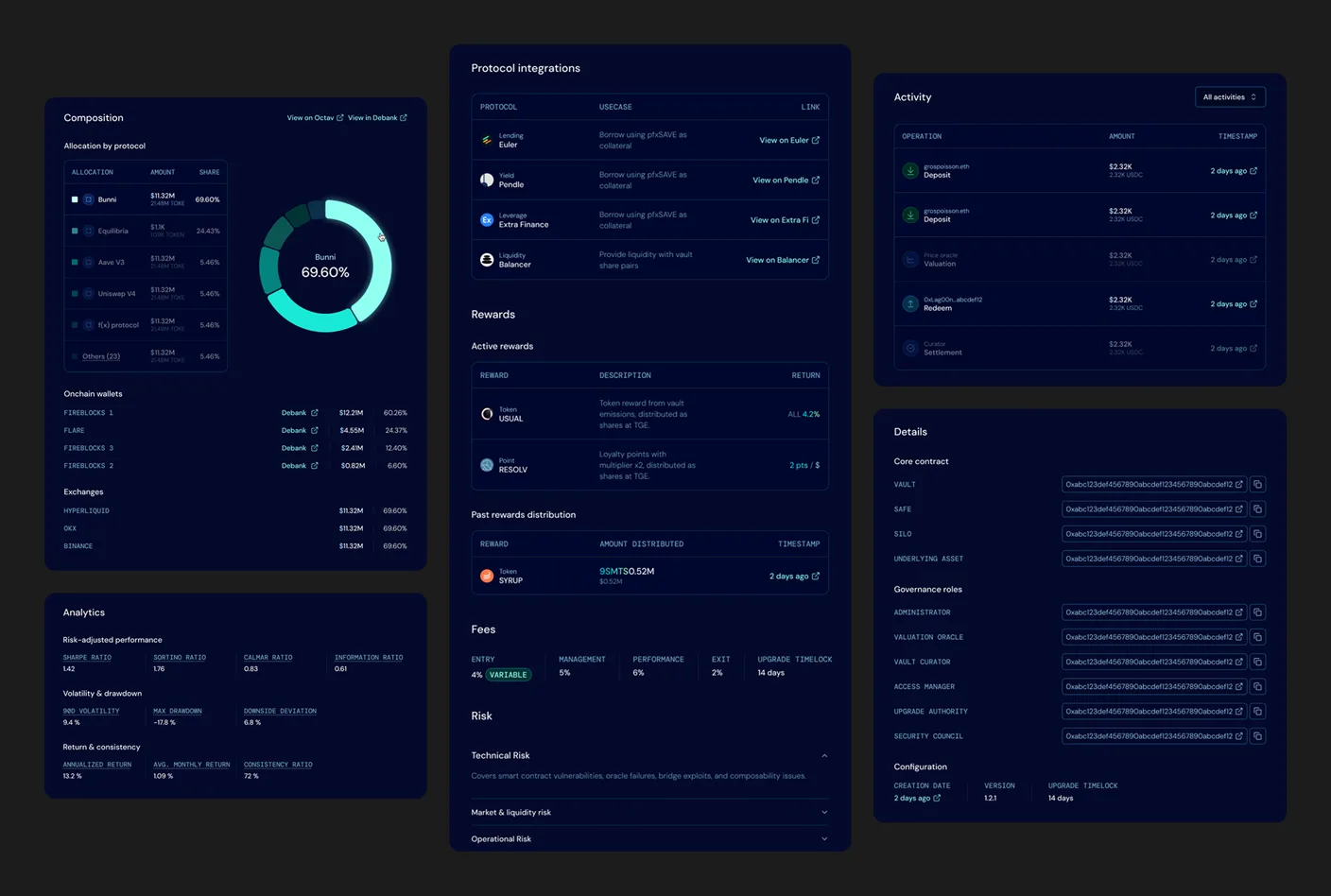Open the All activities filter dropdown

(x=1230, y=96)
